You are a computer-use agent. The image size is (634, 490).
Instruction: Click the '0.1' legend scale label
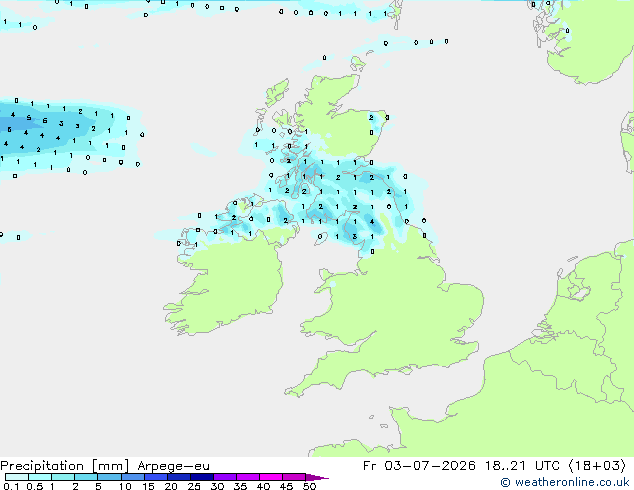point(11,486)
